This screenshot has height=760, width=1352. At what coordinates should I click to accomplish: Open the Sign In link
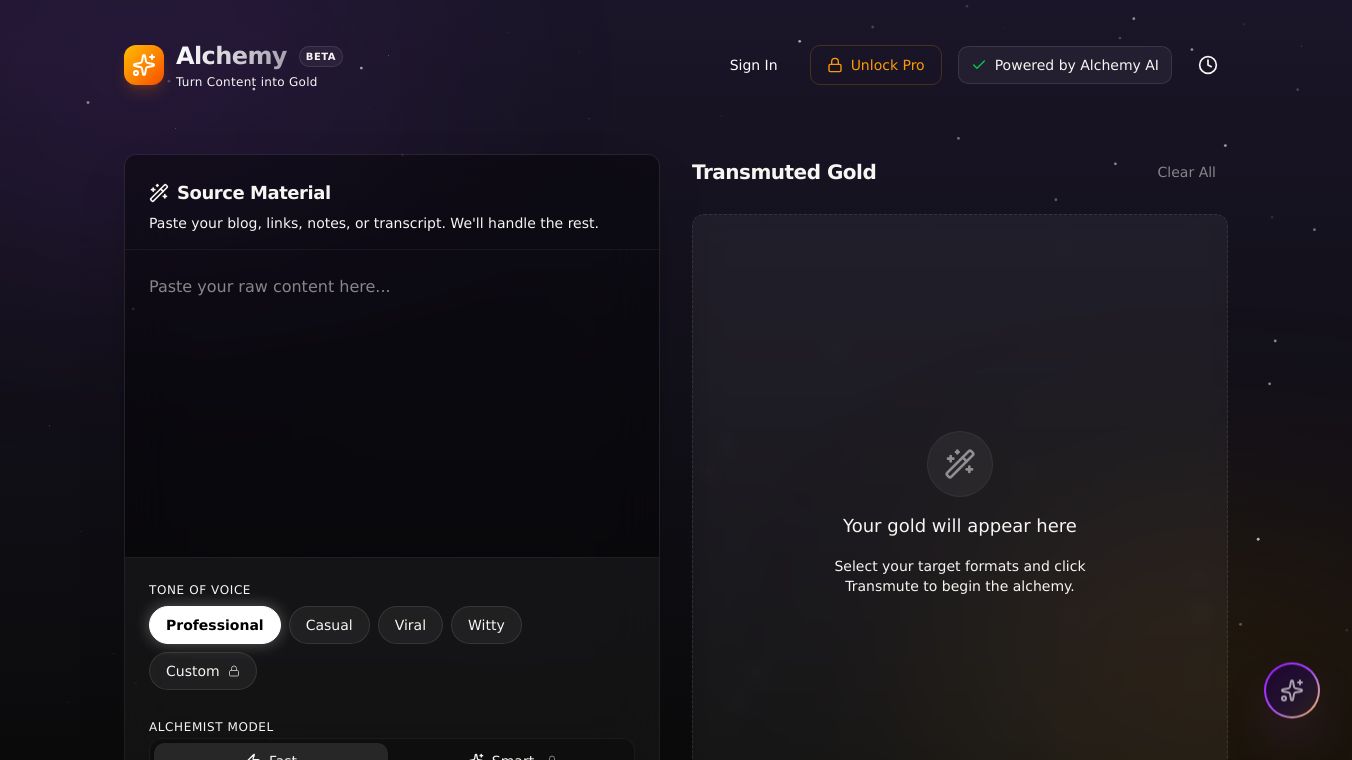[753, 65]
